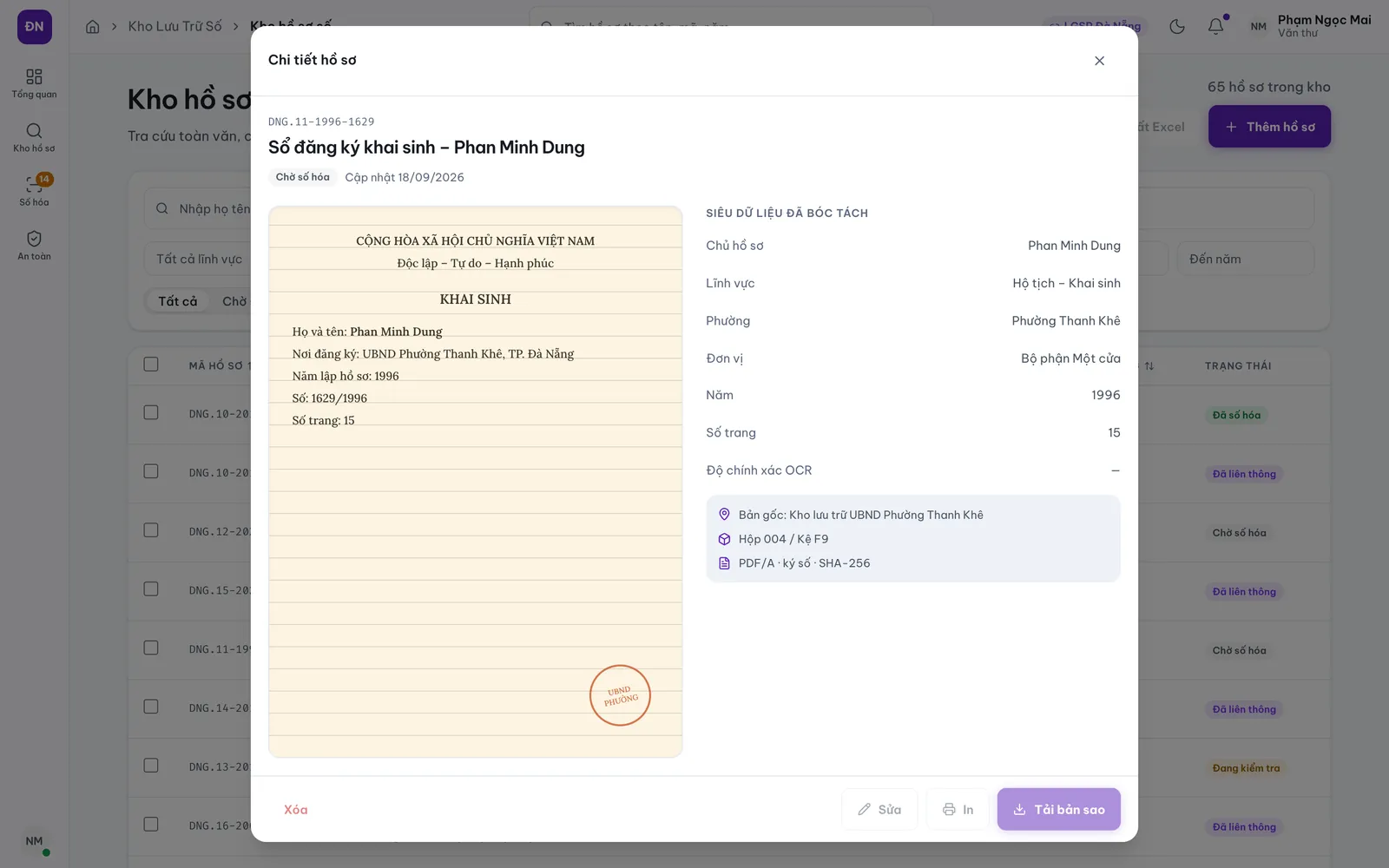Click the file icon beside PDF/A ký số

(x=724, y=563)
